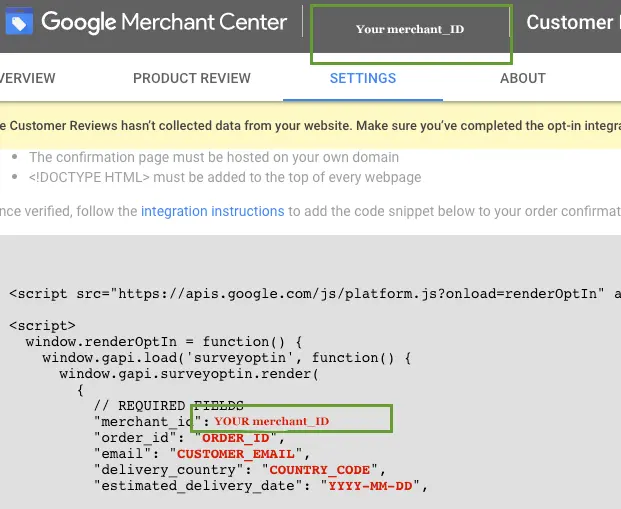621x509 pixels.
Task: Click the Customer heading in the header
Action: tap(570, 22)
